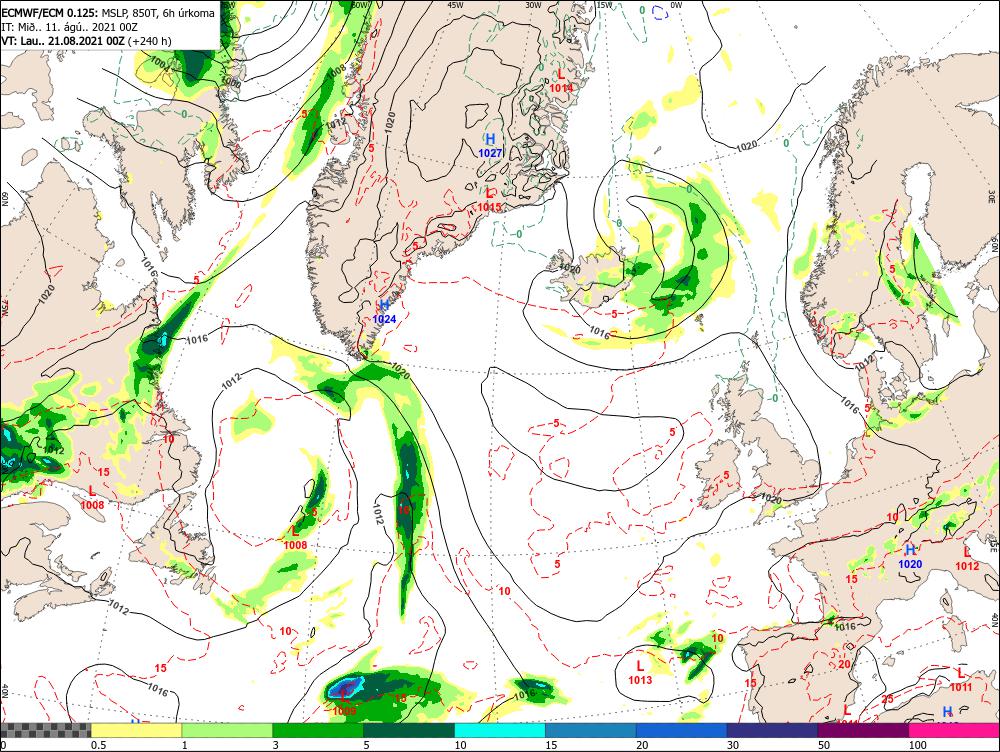This screenshot has height=752, width=1000.
Task: Click the dark green 5–10 mm legend swatch
Action: 409,730
